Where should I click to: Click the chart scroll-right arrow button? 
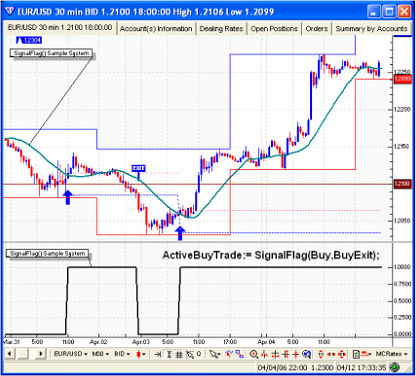click(x=41, y=354)
